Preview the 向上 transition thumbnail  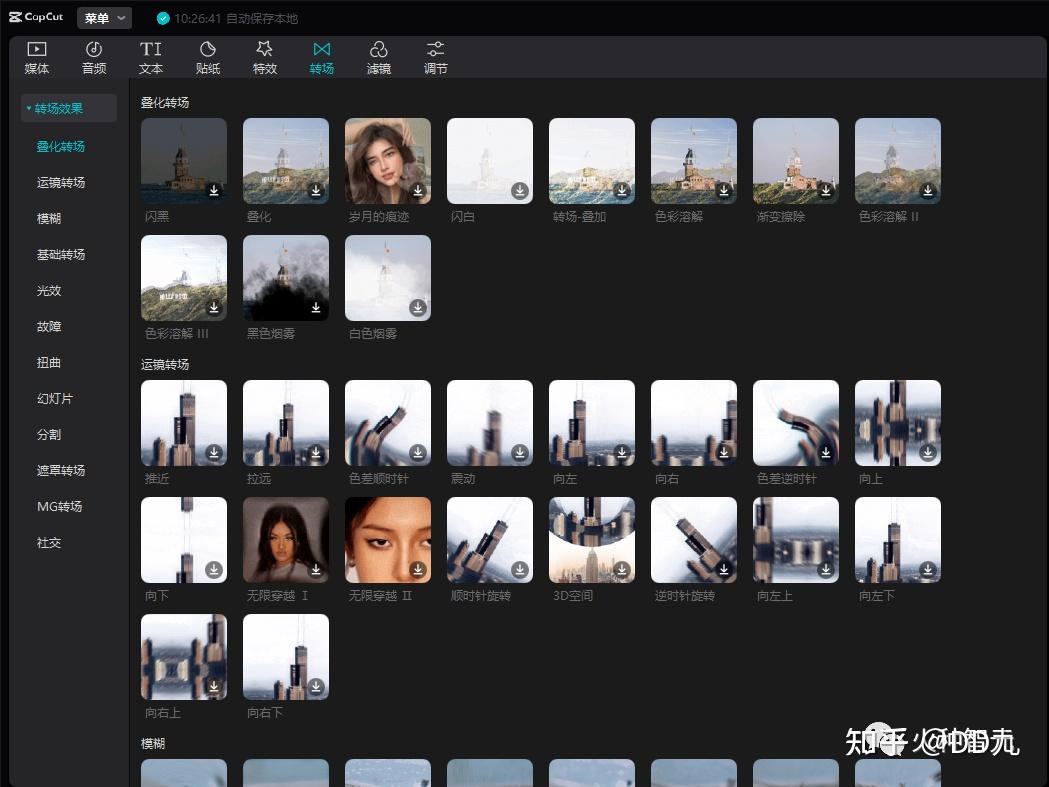click(x=898, y=423)
